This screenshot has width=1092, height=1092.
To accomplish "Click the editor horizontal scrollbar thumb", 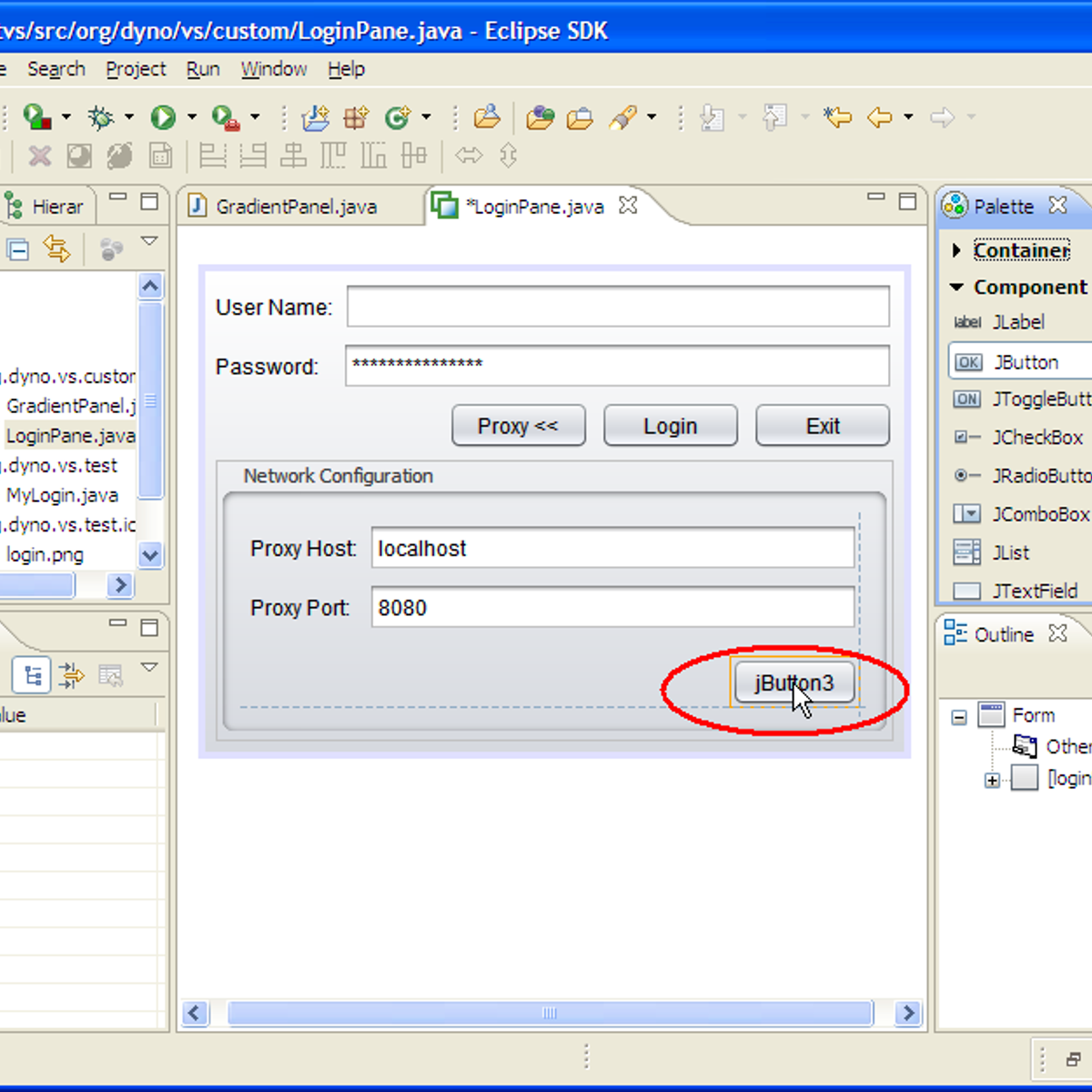I will click(x=550, y=1013).
